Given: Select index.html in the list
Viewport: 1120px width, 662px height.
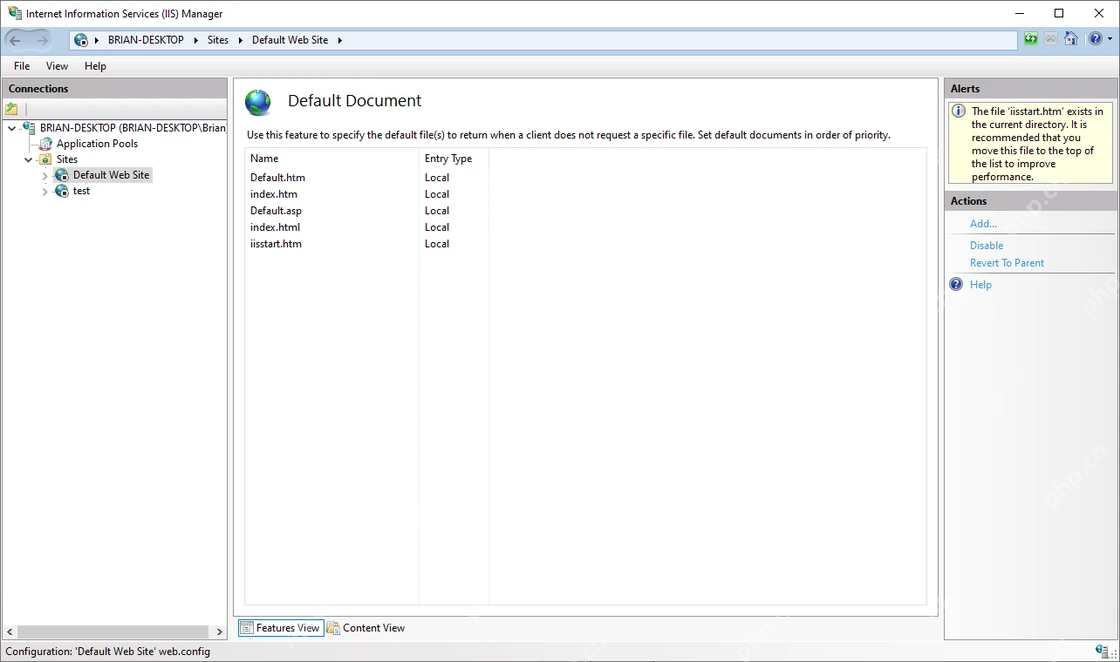Looking at the screenshot, I should click(275, 226).
